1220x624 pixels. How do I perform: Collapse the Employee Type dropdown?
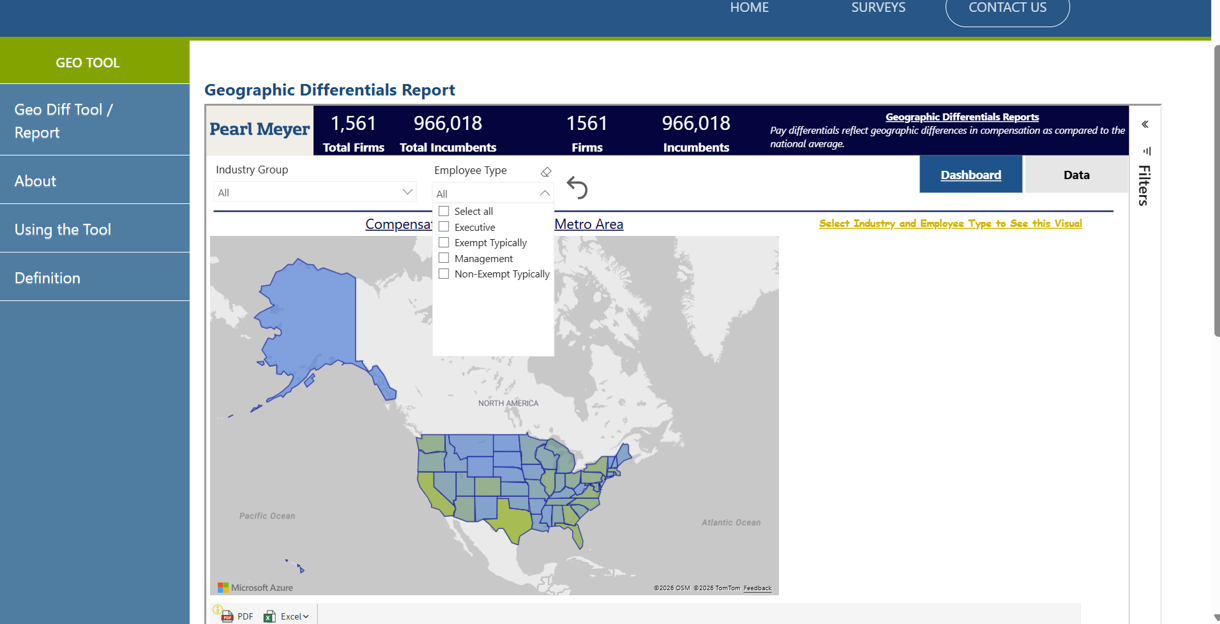(544, 193)
